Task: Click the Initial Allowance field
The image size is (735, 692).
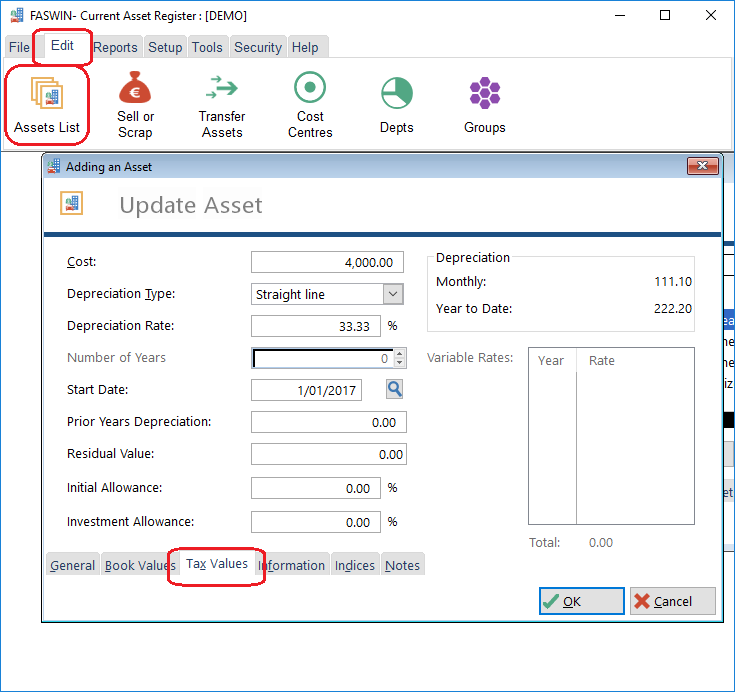Action: coord(316,488)
